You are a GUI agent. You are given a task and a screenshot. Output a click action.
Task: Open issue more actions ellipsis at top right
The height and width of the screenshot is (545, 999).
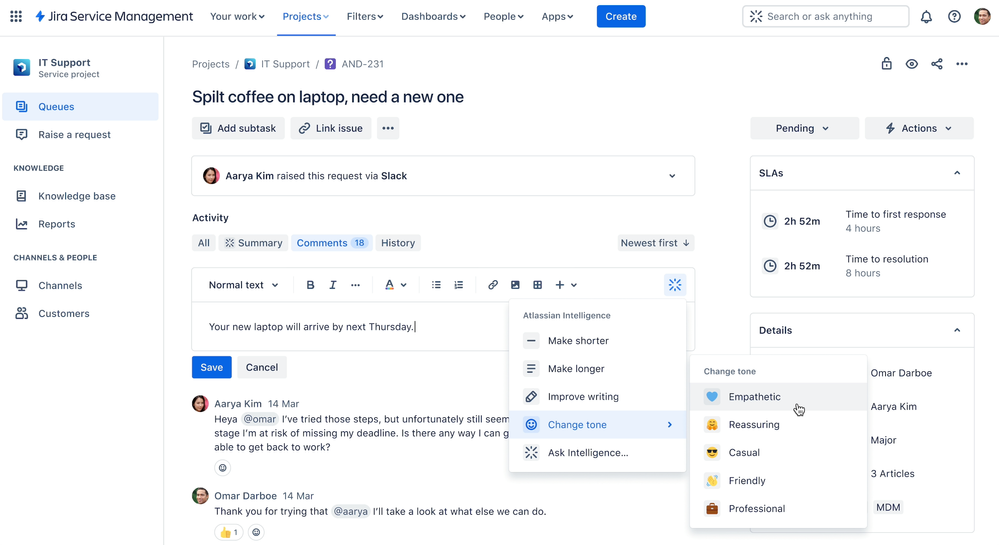coord(962,64)
